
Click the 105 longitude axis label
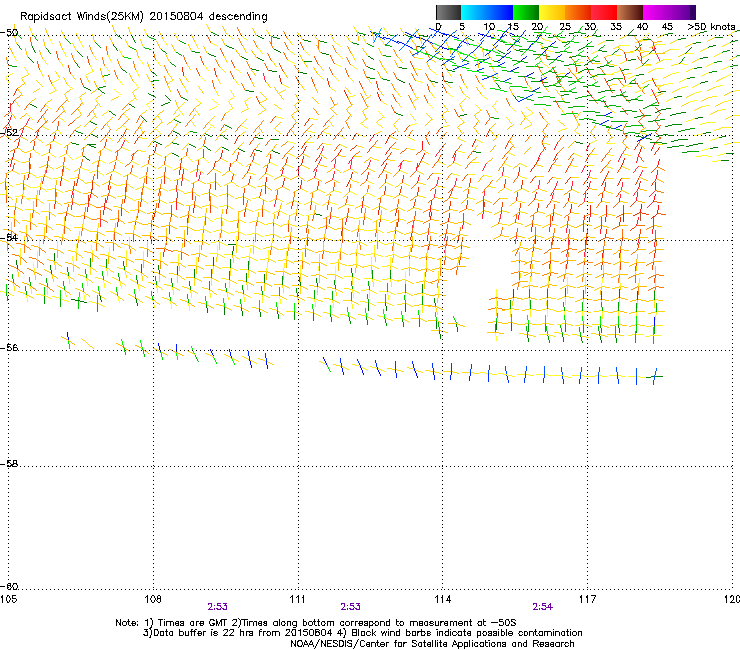(8, 599)
